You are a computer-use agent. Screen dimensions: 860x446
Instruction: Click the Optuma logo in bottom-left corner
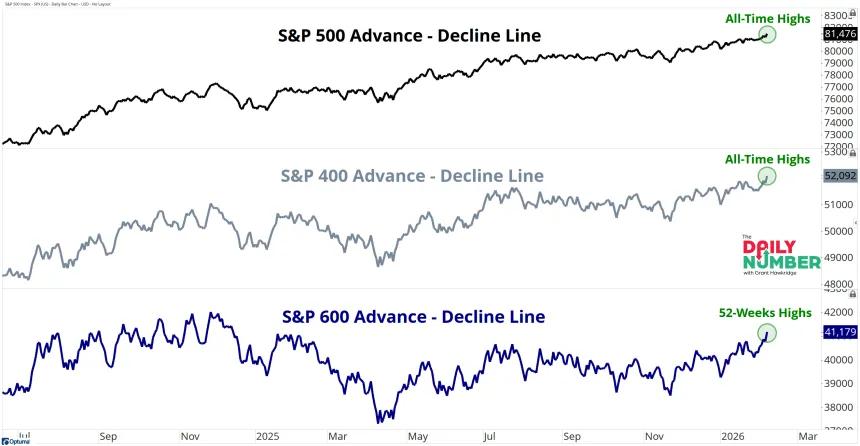(15, 441)
